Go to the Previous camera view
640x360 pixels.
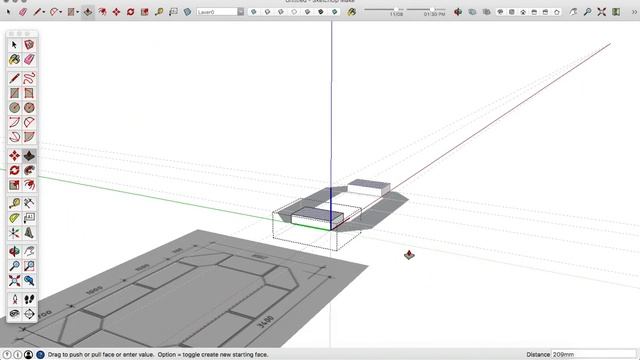[29, 281]
